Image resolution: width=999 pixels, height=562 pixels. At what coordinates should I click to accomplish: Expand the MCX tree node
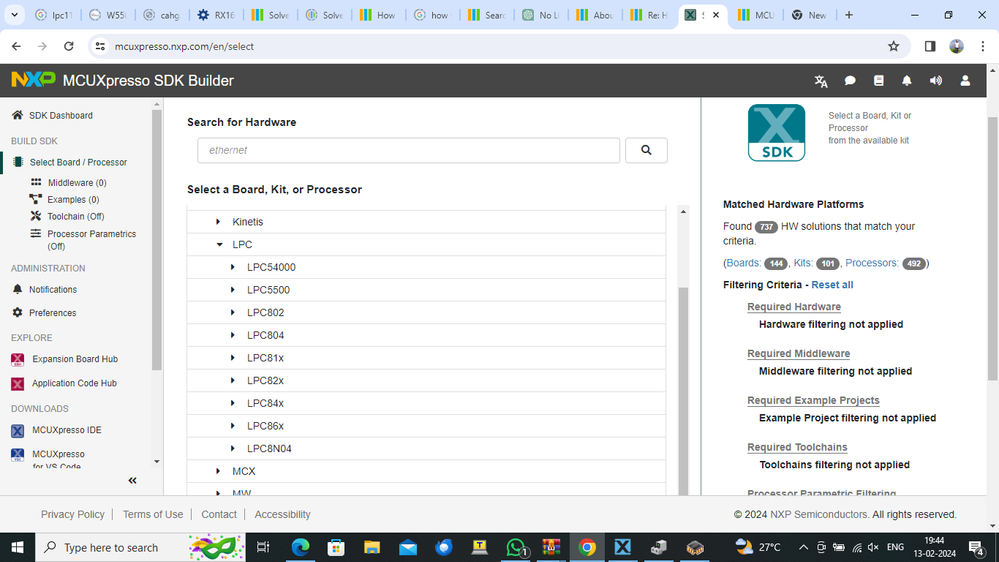[218, 471]
